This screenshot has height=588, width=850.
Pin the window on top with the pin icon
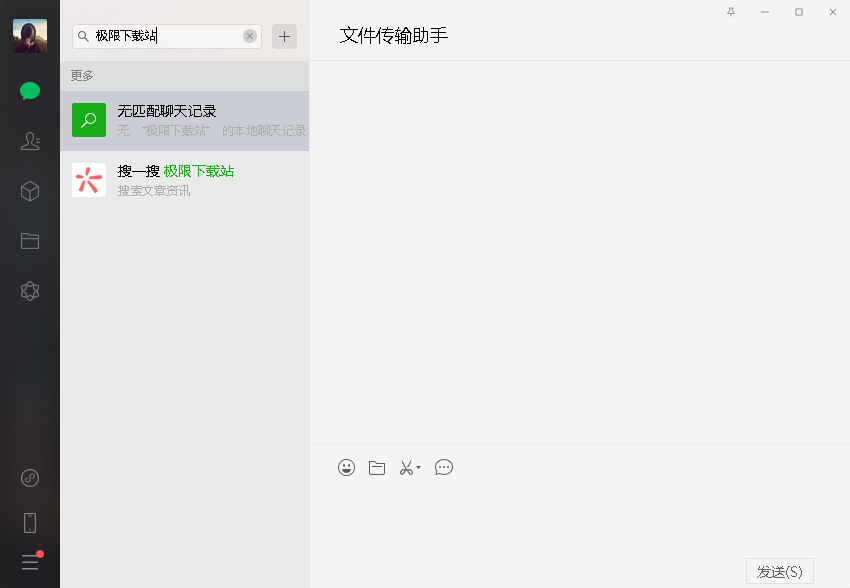731,12
